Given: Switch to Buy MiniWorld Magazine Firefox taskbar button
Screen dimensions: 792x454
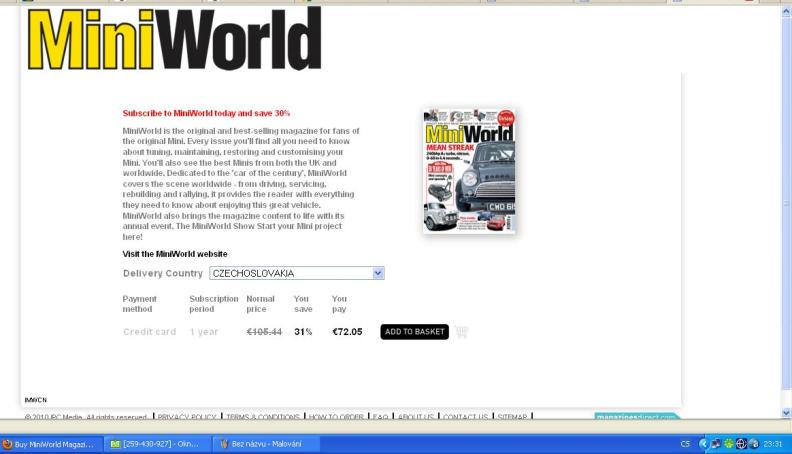Looking at the screenshot, I should [x=52, y=444].
